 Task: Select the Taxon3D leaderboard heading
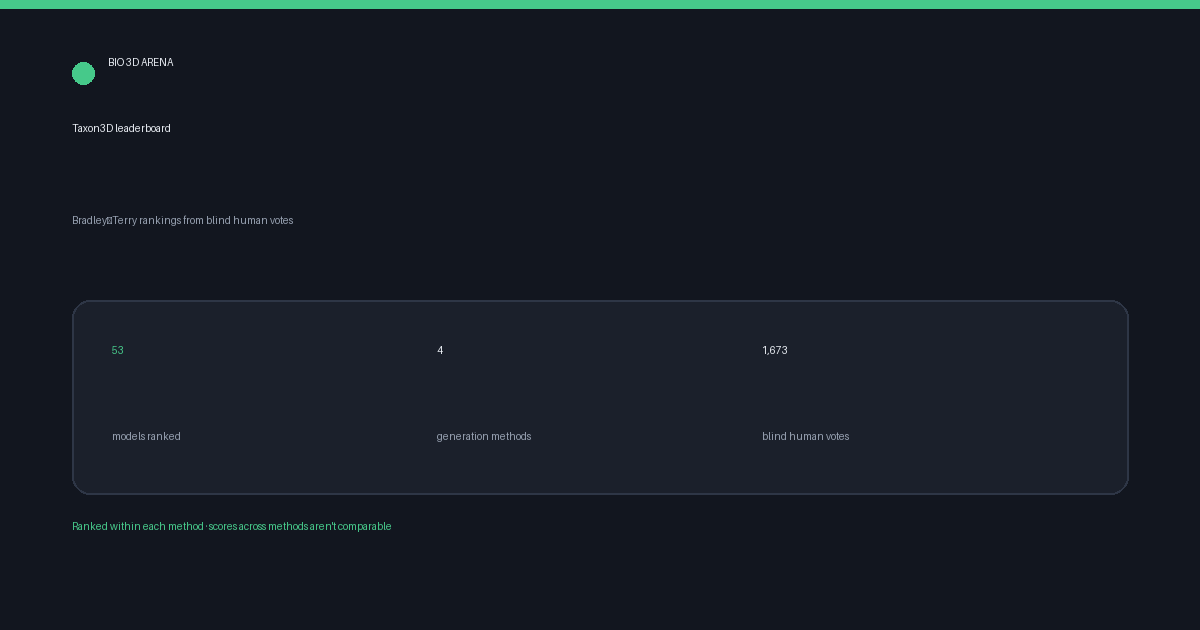click(121, 129)
